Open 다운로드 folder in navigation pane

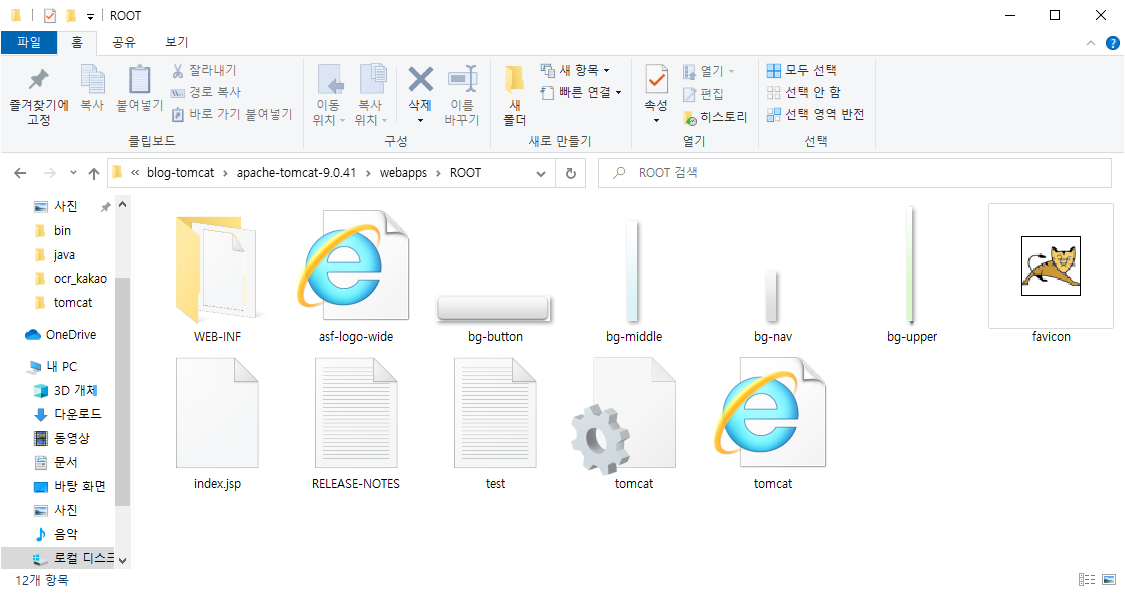[x=70, y=414]
